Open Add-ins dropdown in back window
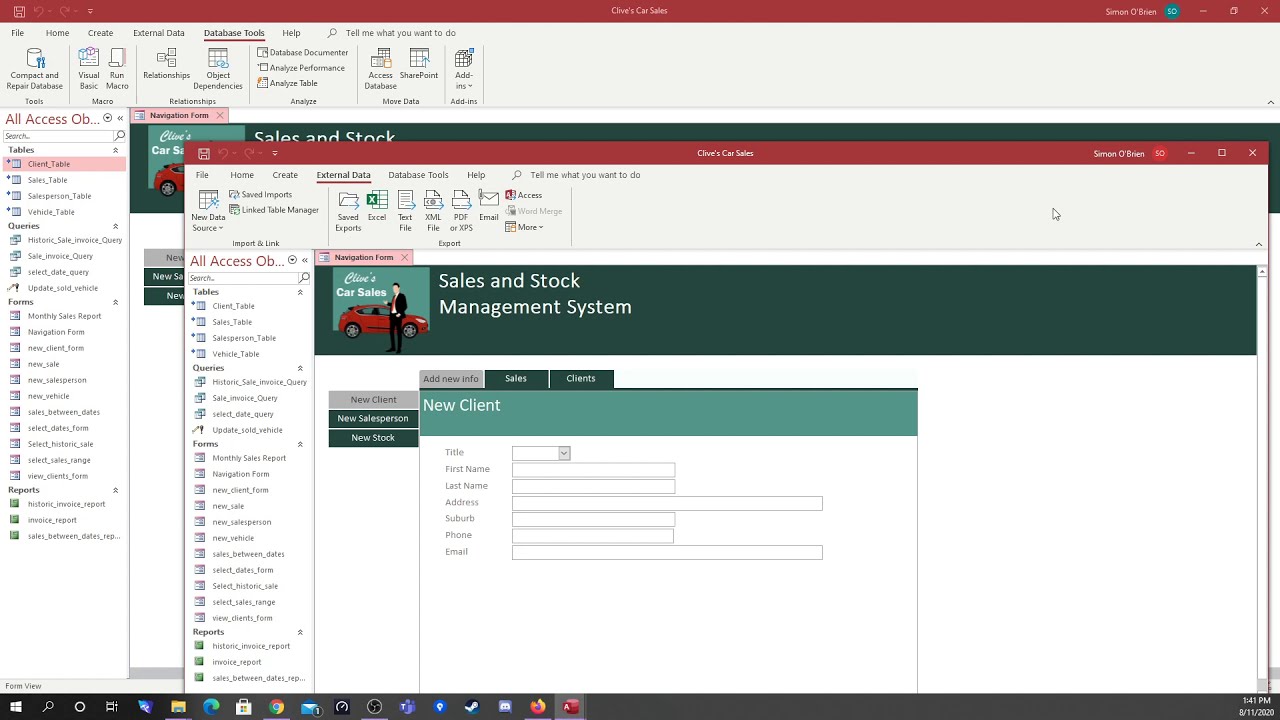The image size is (1280, 720). click(x=464, y=69)
